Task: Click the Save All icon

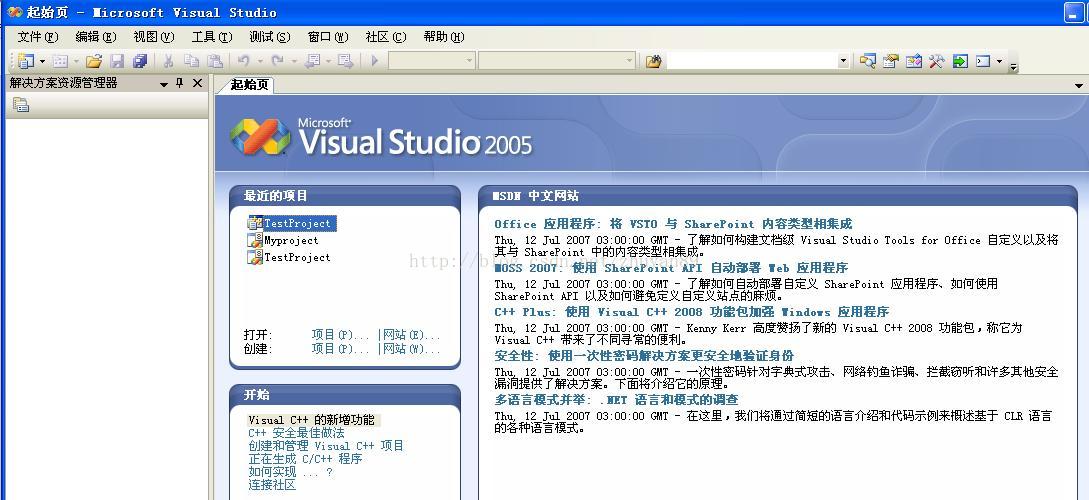Action: coord(140,61)
